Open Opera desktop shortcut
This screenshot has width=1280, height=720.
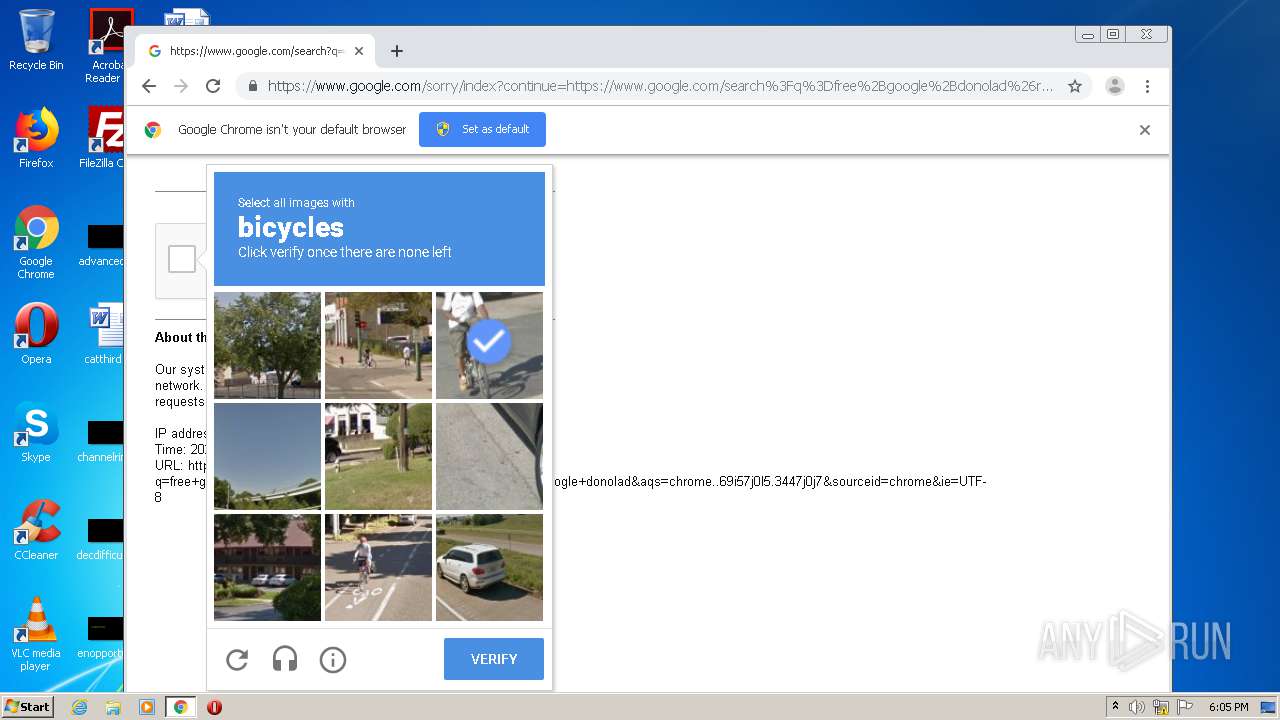(x=36, y=333)
